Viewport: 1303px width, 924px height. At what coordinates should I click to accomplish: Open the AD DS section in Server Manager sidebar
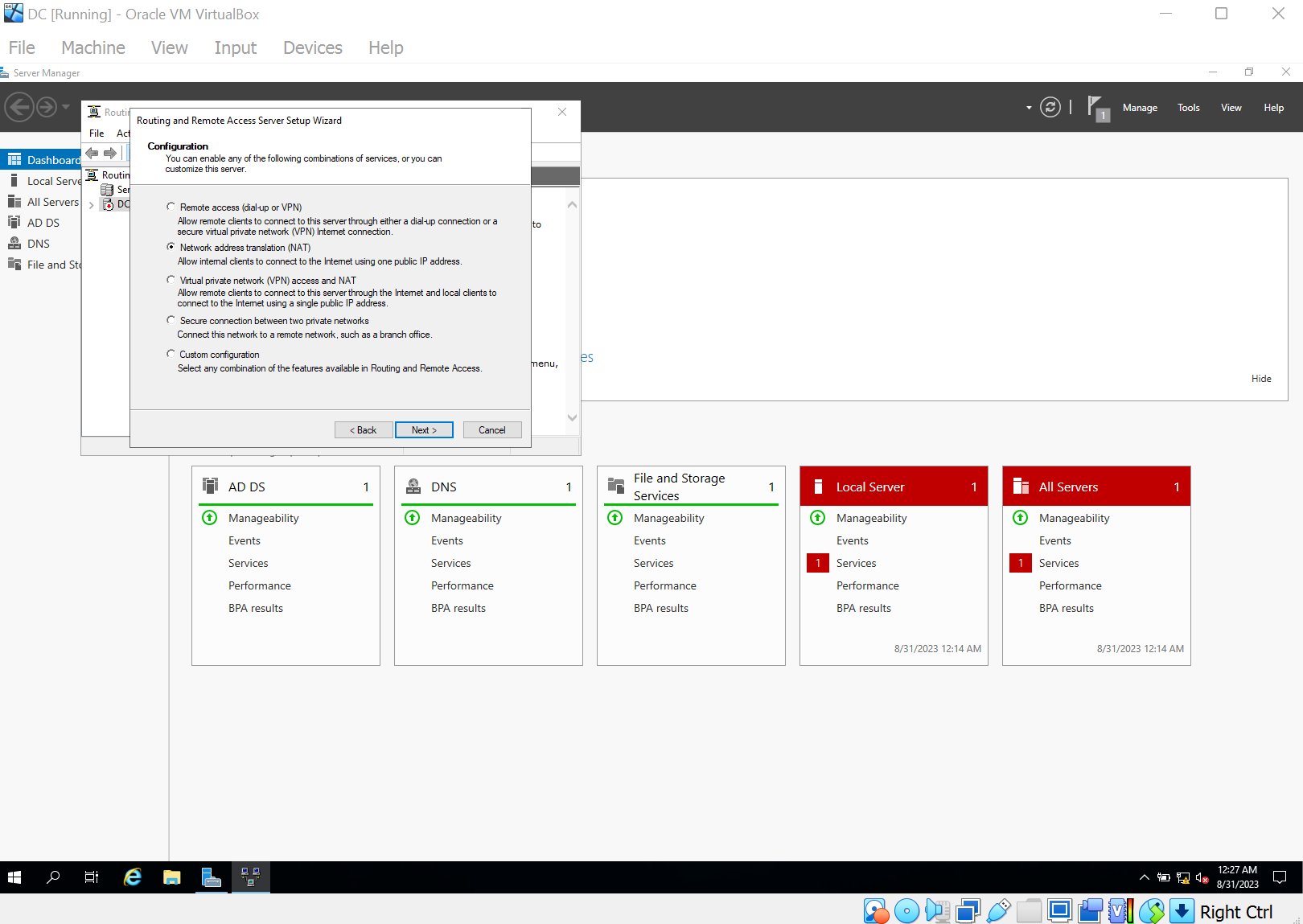pyautogui.click(x=43, y=223)
